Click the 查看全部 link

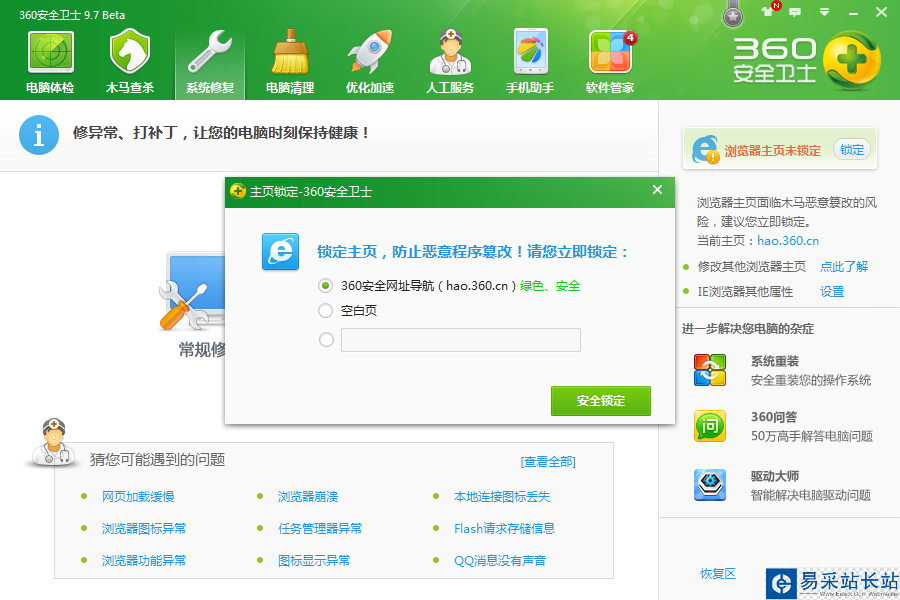click(548, 462)
